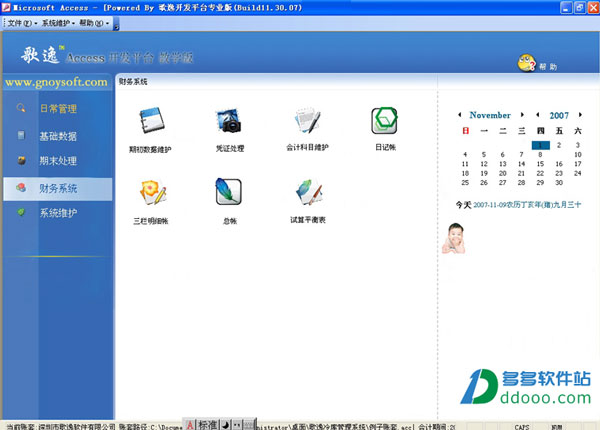Open the 会计科目维护 document icon
The image size is (600, 430).
pos(308,120)
